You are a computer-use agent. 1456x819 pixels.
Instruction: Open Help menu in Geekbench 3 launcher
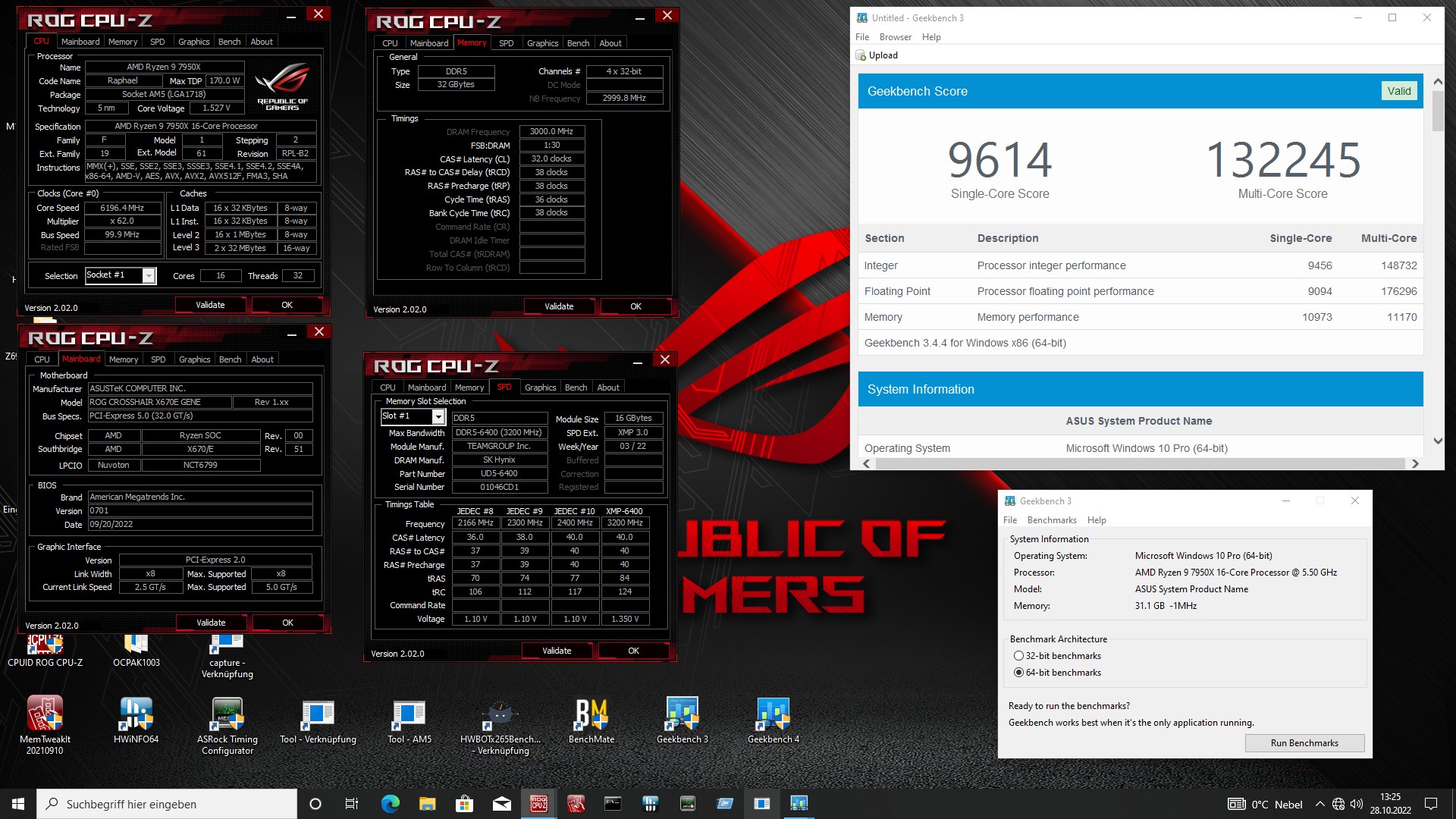click(x=1097, y=520)
